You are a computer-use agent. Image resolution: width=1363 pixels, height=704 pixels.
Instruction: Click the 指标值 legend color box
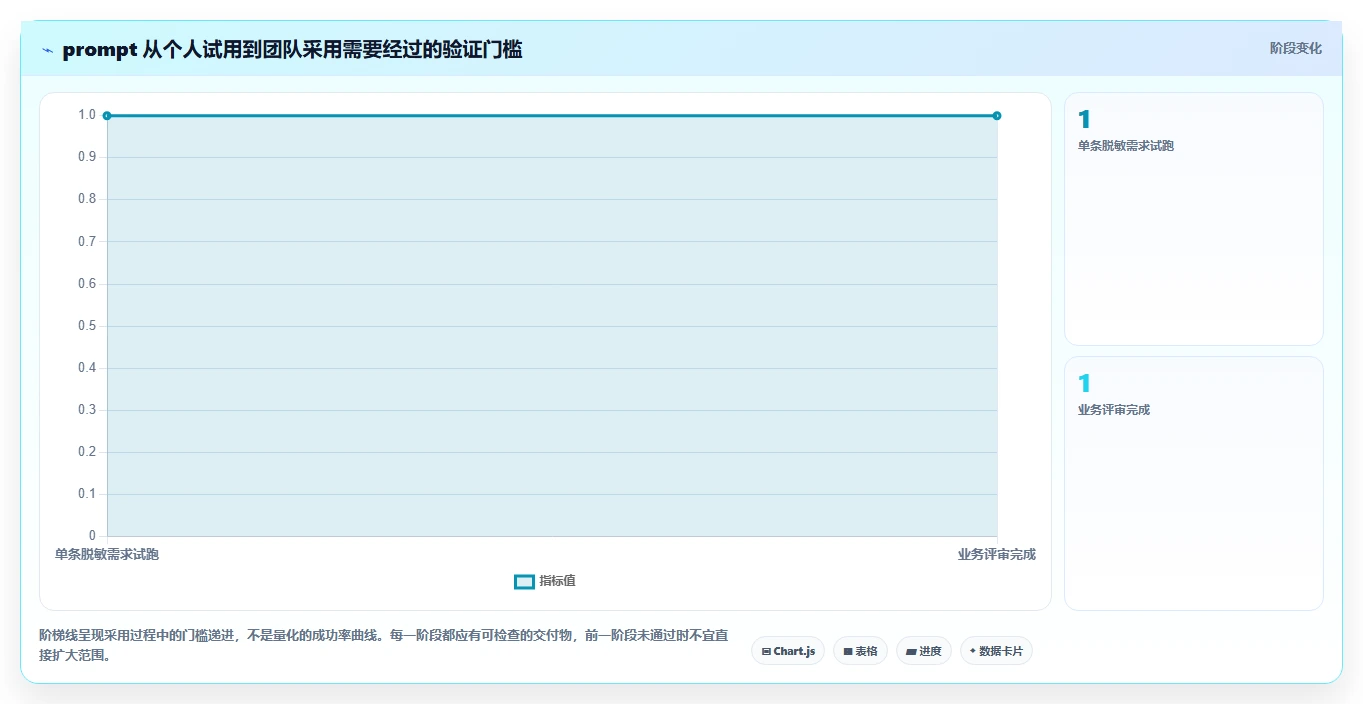[524, 582]
